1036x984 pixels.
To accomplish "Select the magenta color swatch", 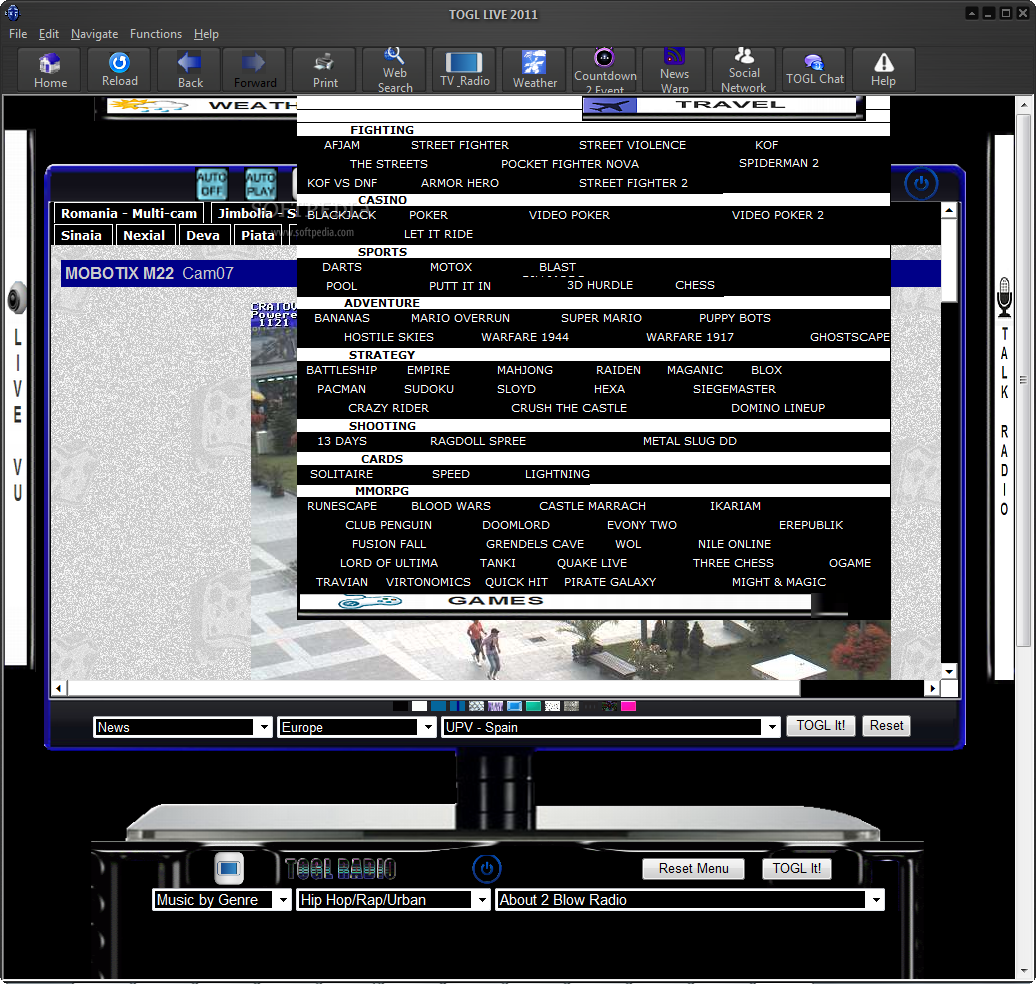I will point(628,706).
